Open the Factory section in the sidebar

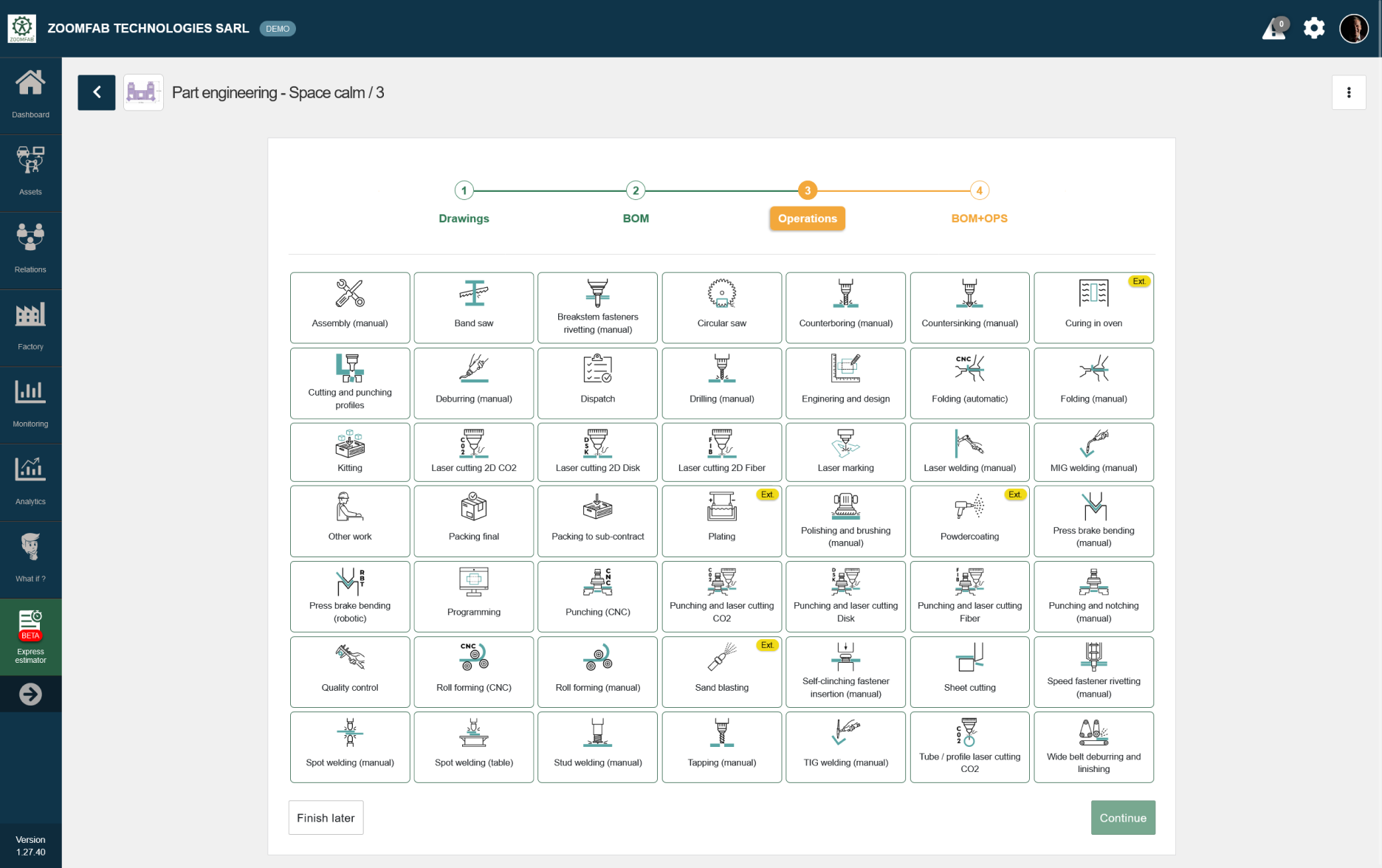point(30,328)
